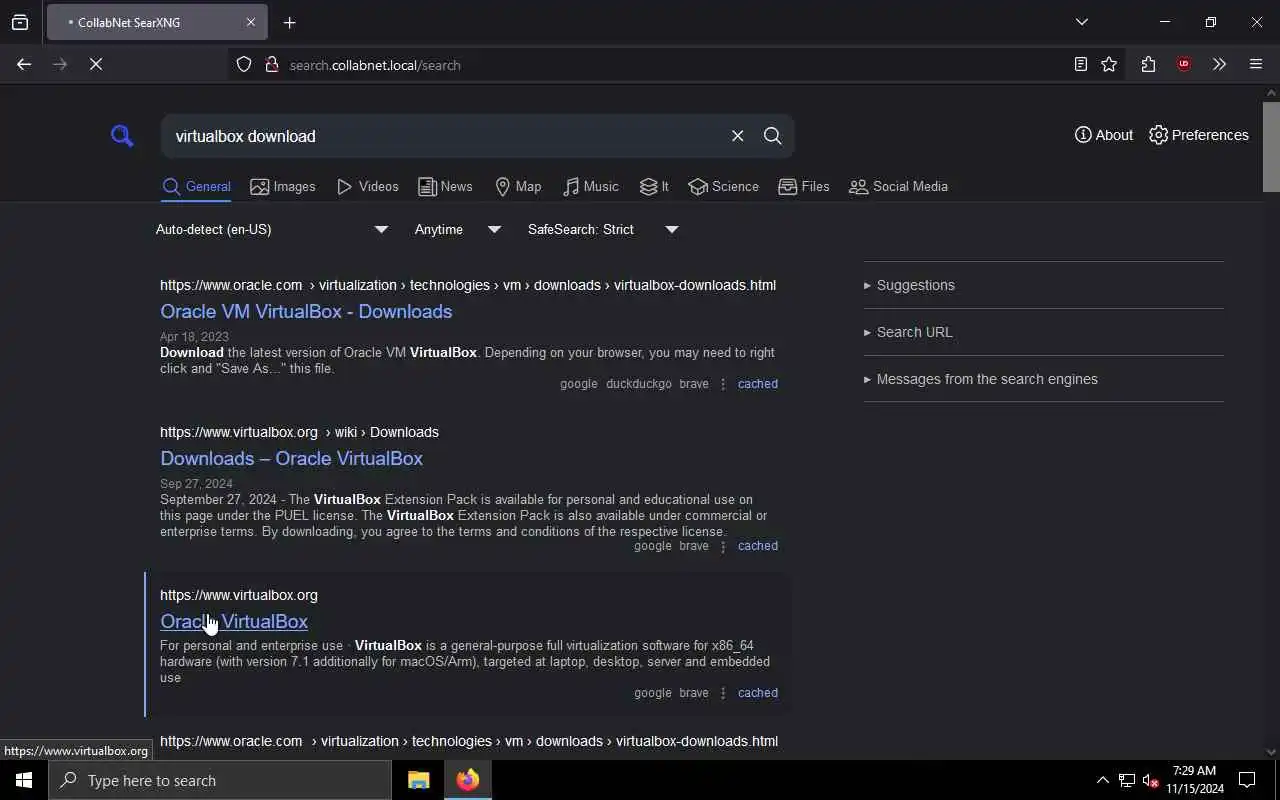Open the Oracle VirtualBox result link

pos(234,621)
